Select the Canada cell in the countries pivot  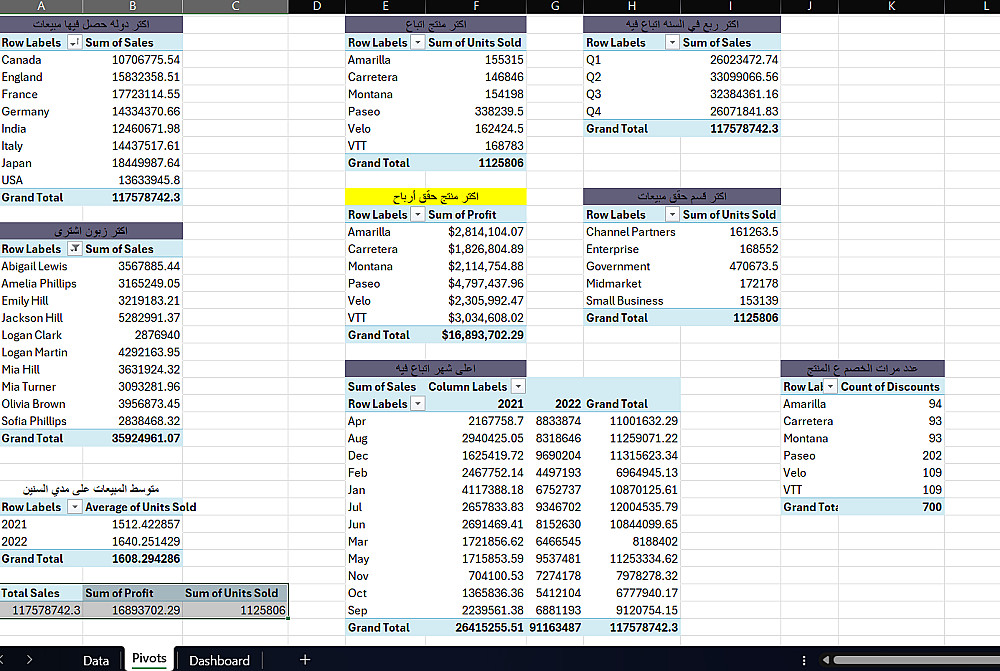point(41,60)
